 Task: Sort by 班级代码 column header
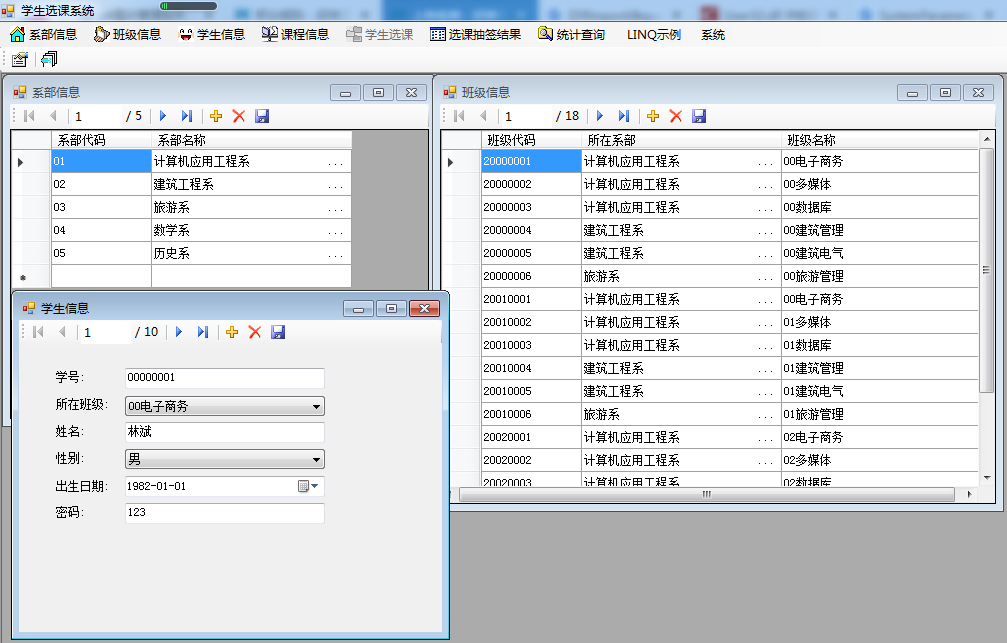click(x=531, y=140)
